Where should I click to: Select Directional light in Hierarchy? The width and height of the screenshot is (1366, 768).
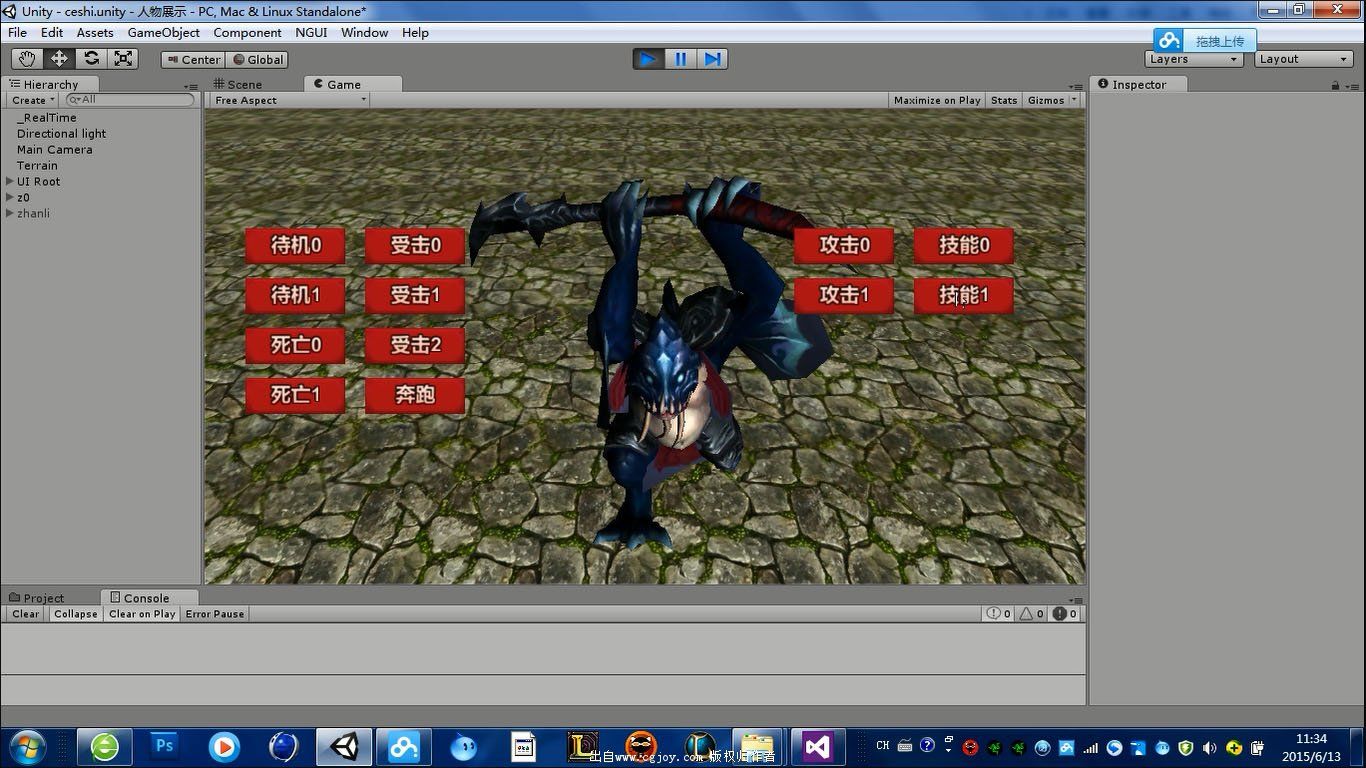[x=61, y=133]
